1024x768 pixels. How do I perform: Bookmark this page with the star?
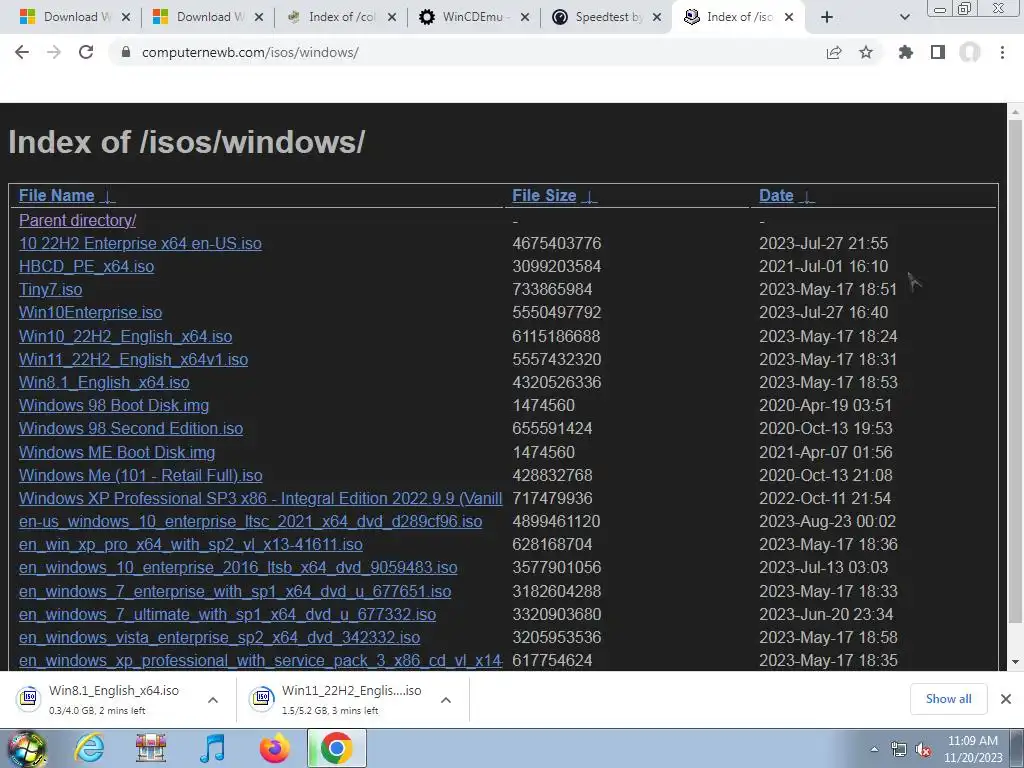(866, 52)
